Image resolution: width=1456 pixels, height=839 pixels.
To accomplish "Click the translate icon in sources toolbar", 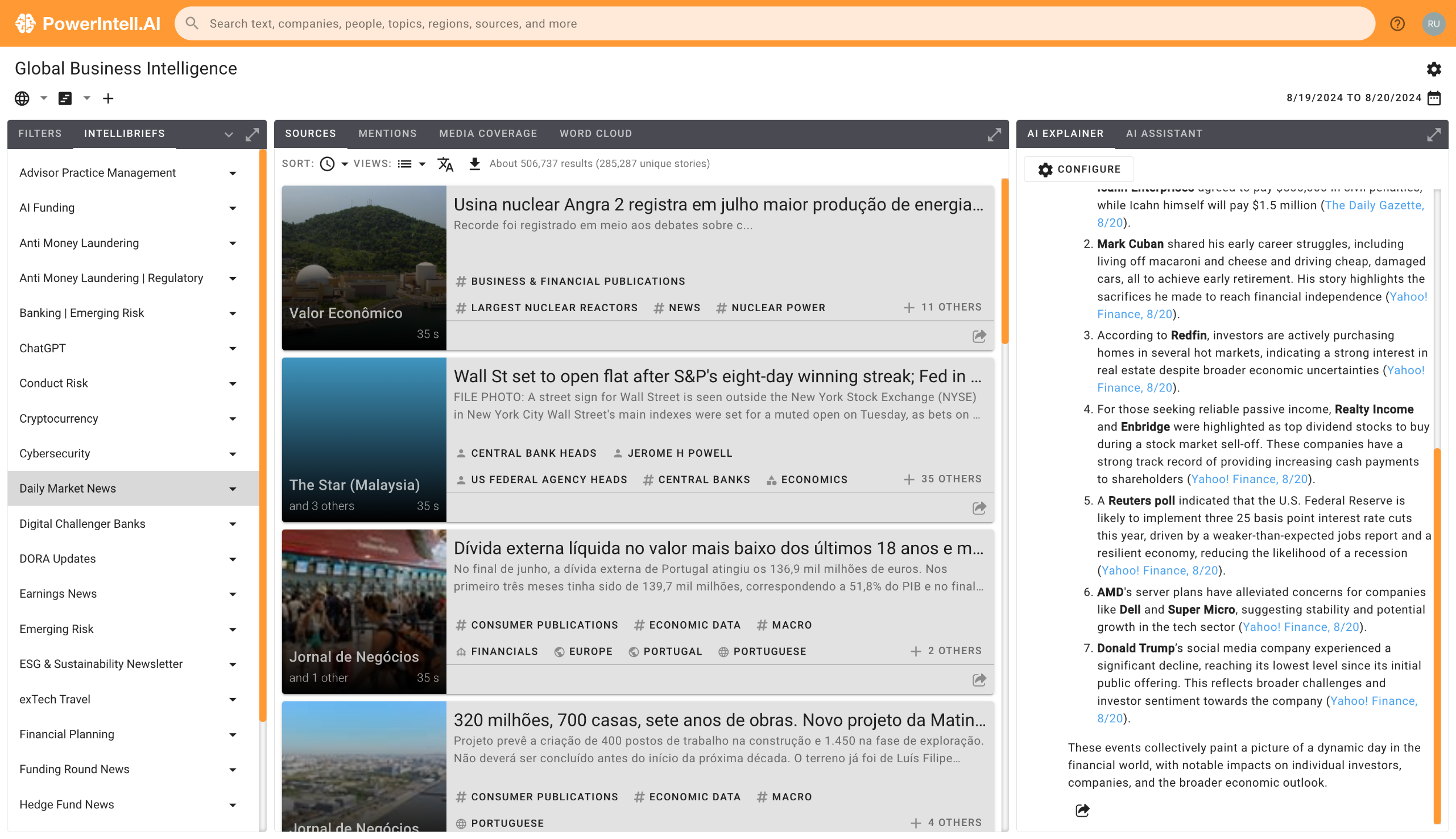I will [x=445, y=164].
